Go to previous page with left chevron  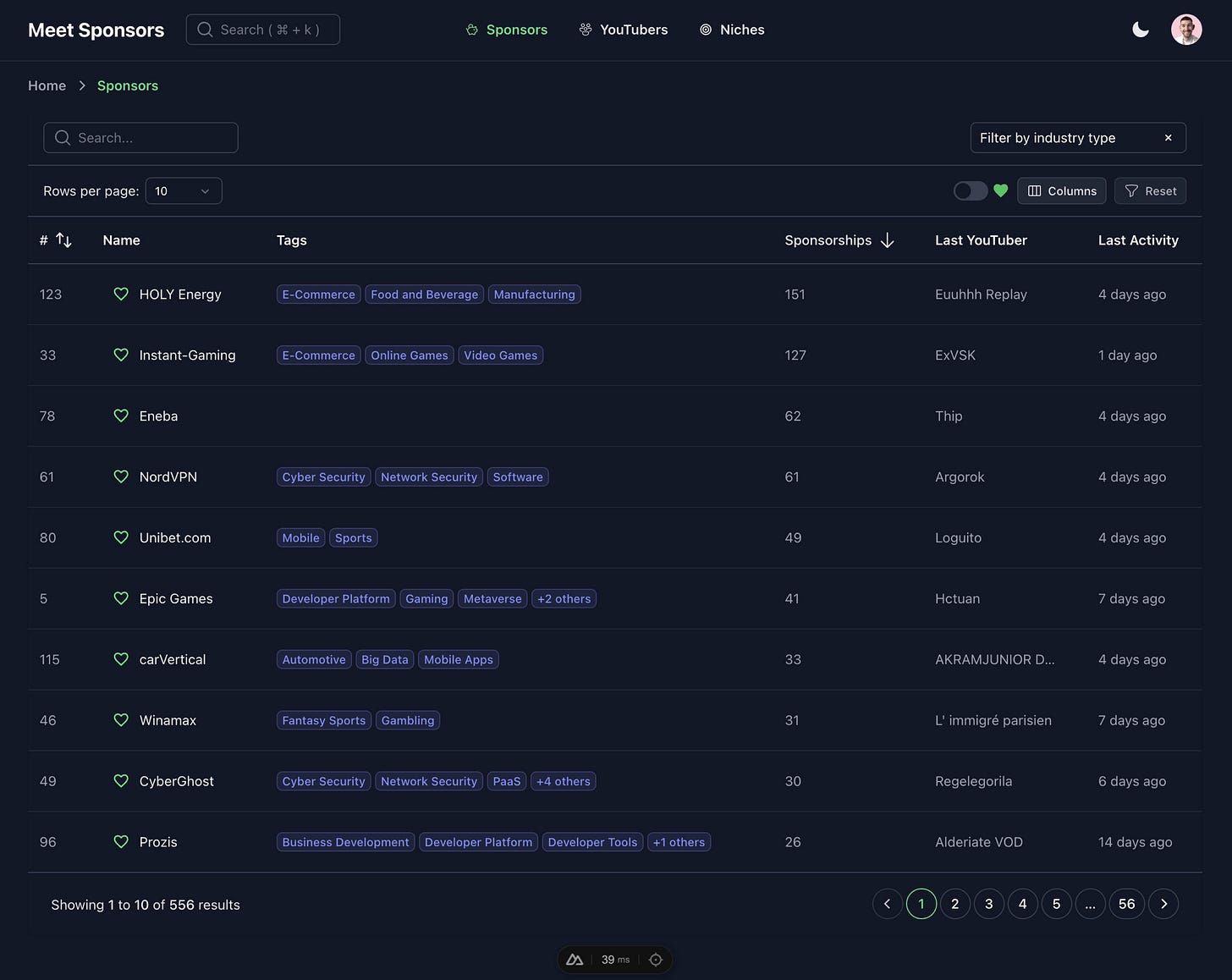[x=887, y=904]
